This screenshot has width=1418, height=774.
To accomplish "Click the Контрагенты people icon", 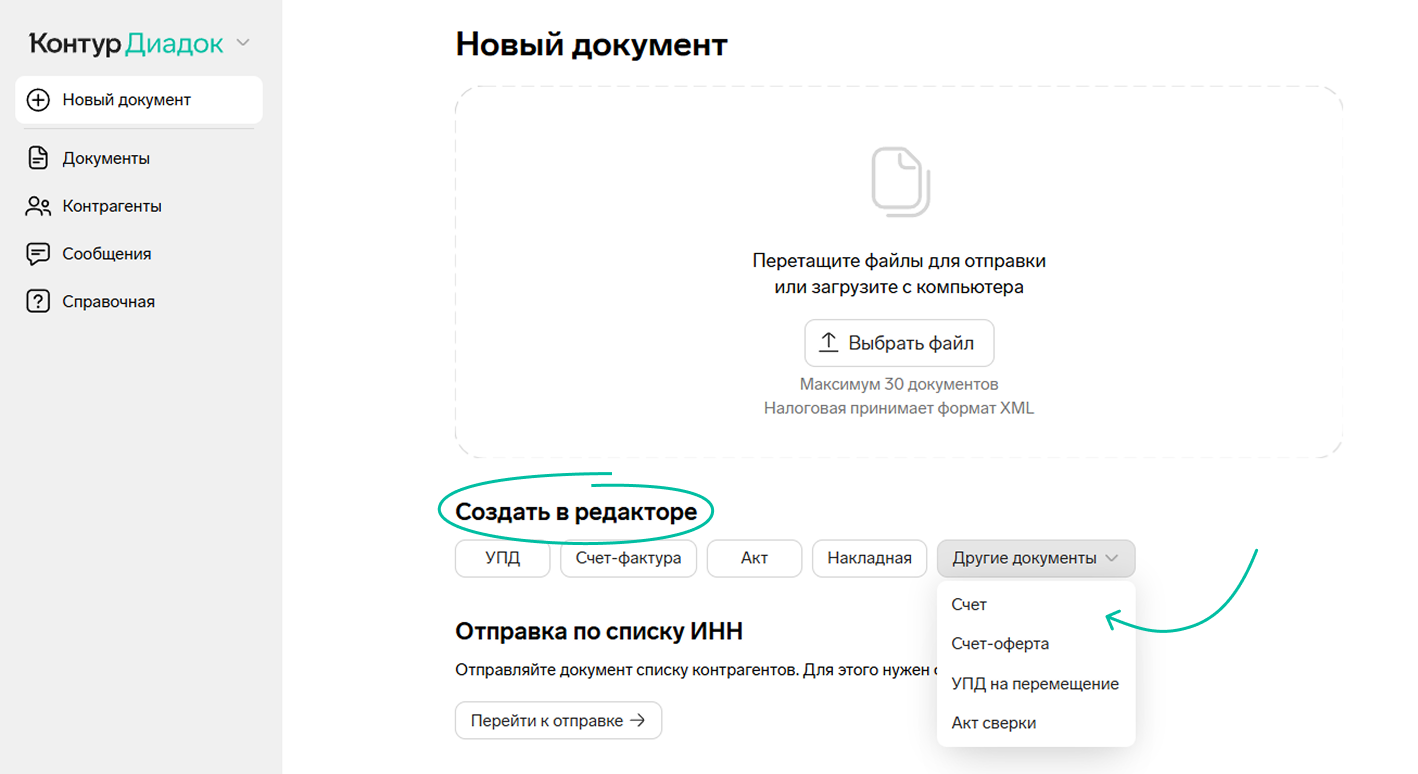I will coord(38,206).
